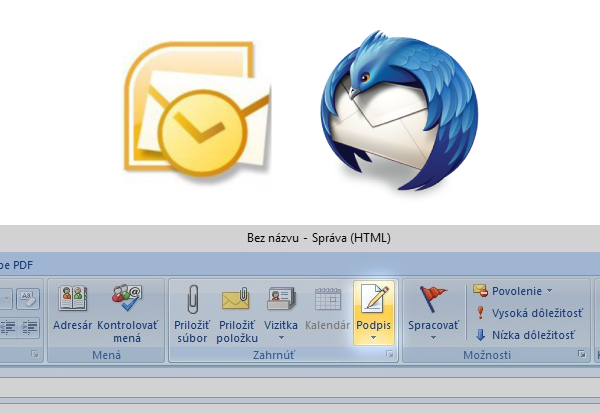Viewport: 600px width, 413px height.
Task: Set Nízka dôležitosť low importance
Action: coord(525,335)
